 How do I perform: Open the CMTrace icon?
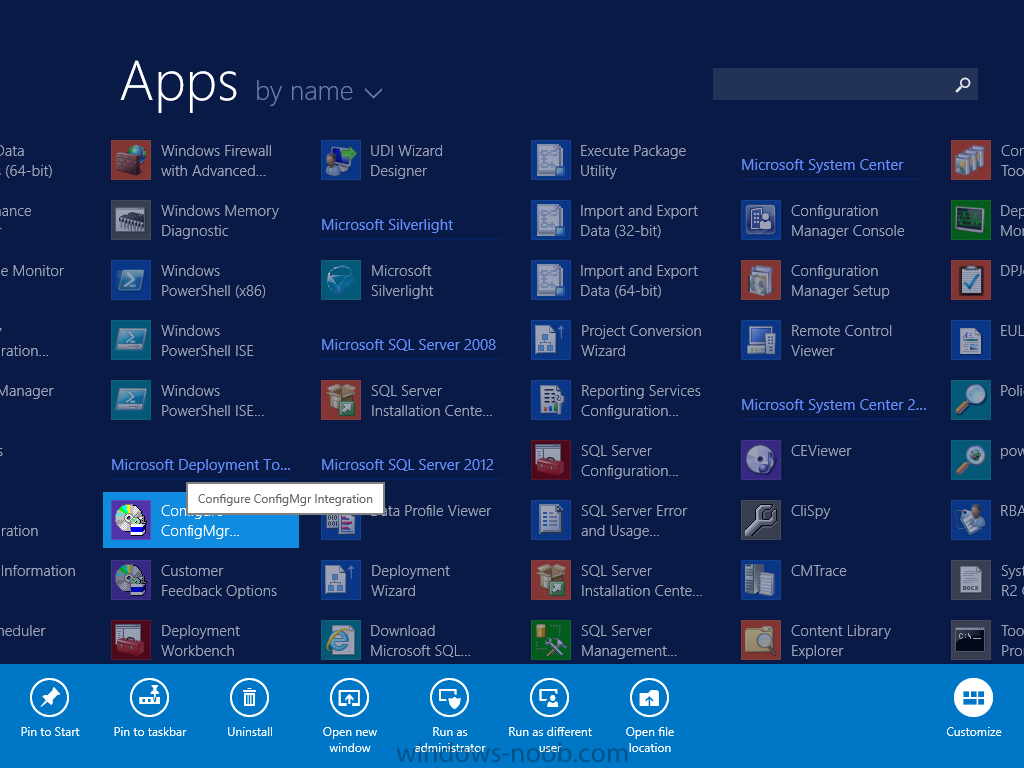click(x=761, y=581)
